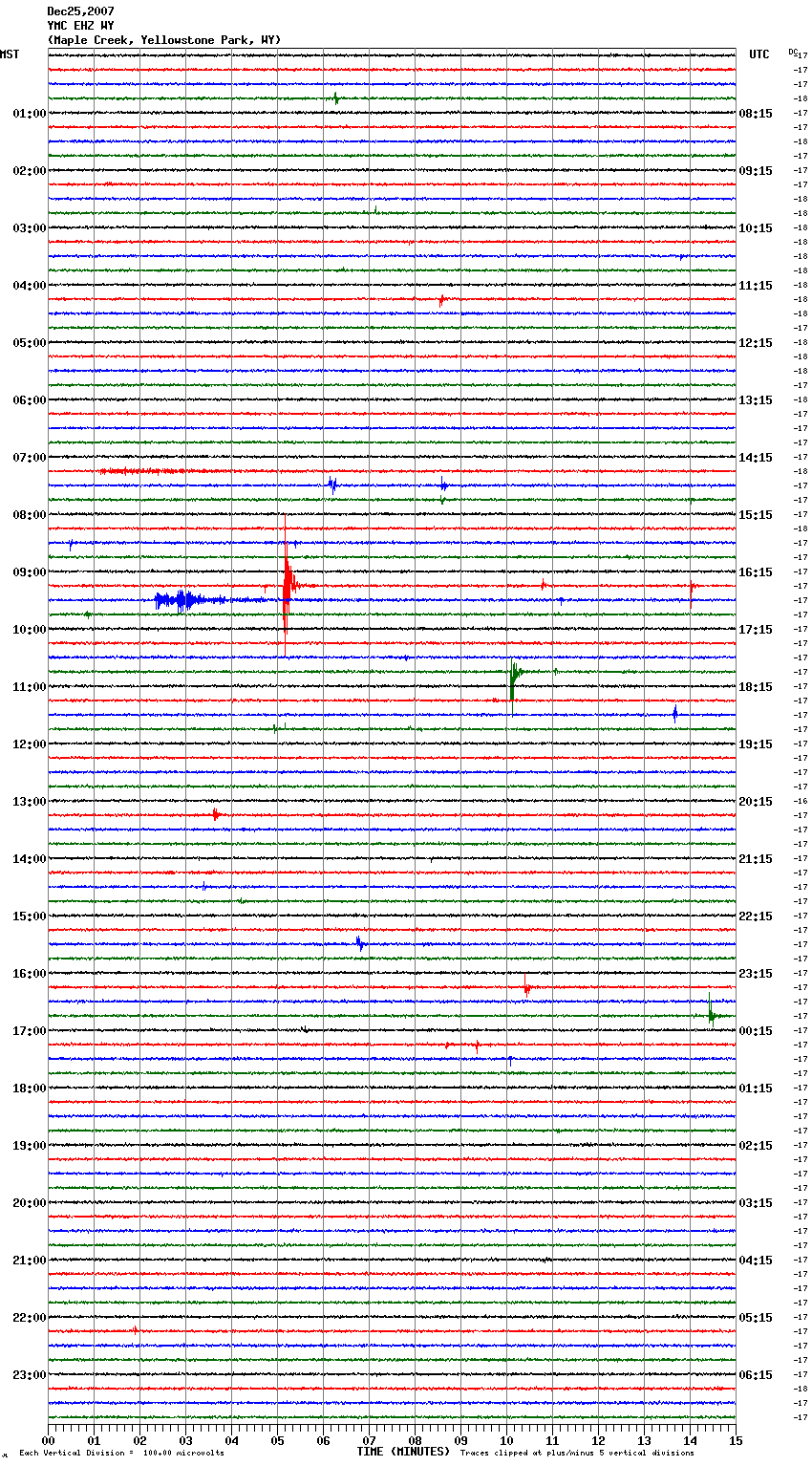Select the 10:00 MST row label
Screen dimensions: 812x1466
point(30,630)
